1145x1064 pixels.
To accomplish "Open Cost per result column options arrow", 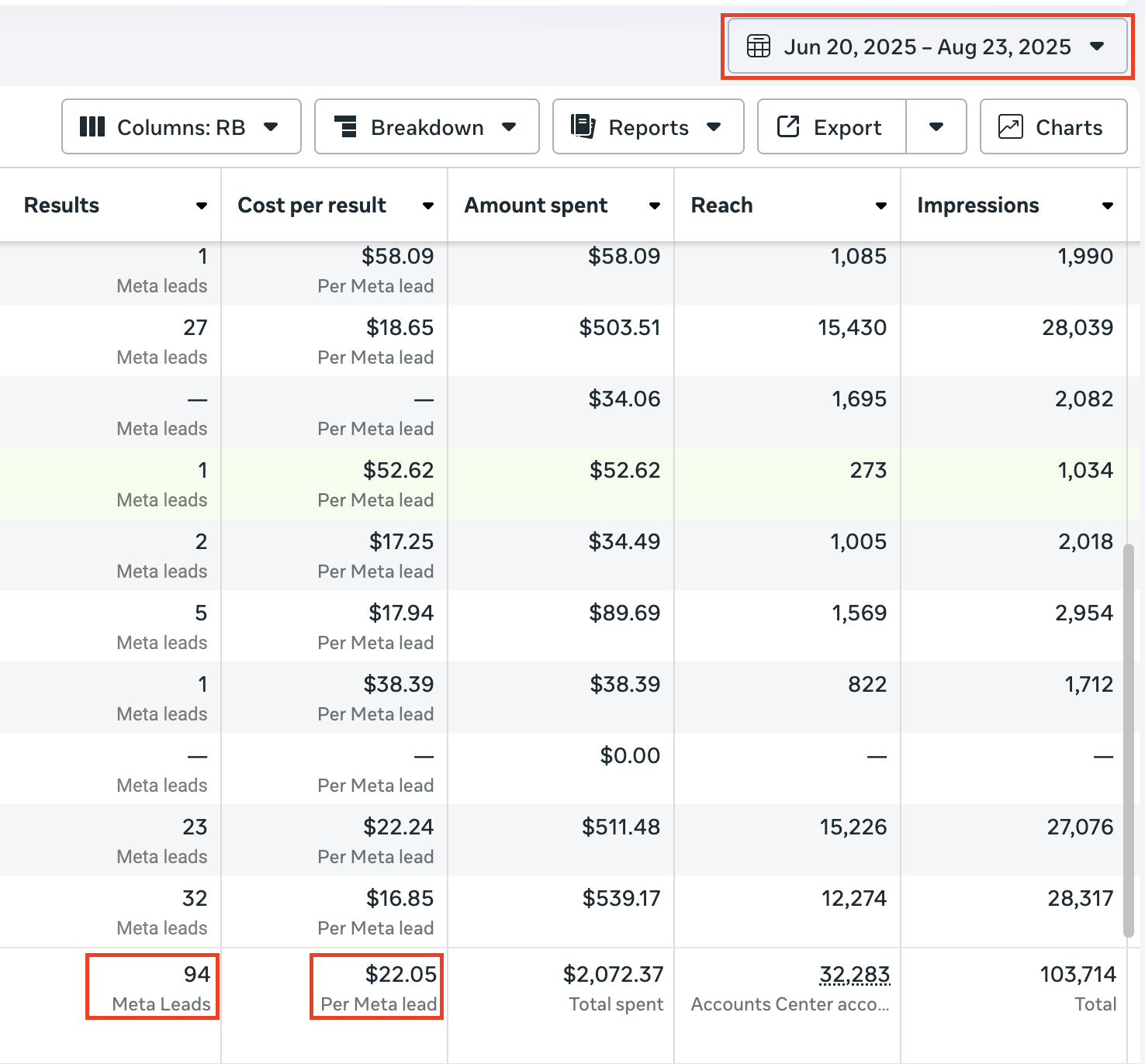I will point(428,206).
